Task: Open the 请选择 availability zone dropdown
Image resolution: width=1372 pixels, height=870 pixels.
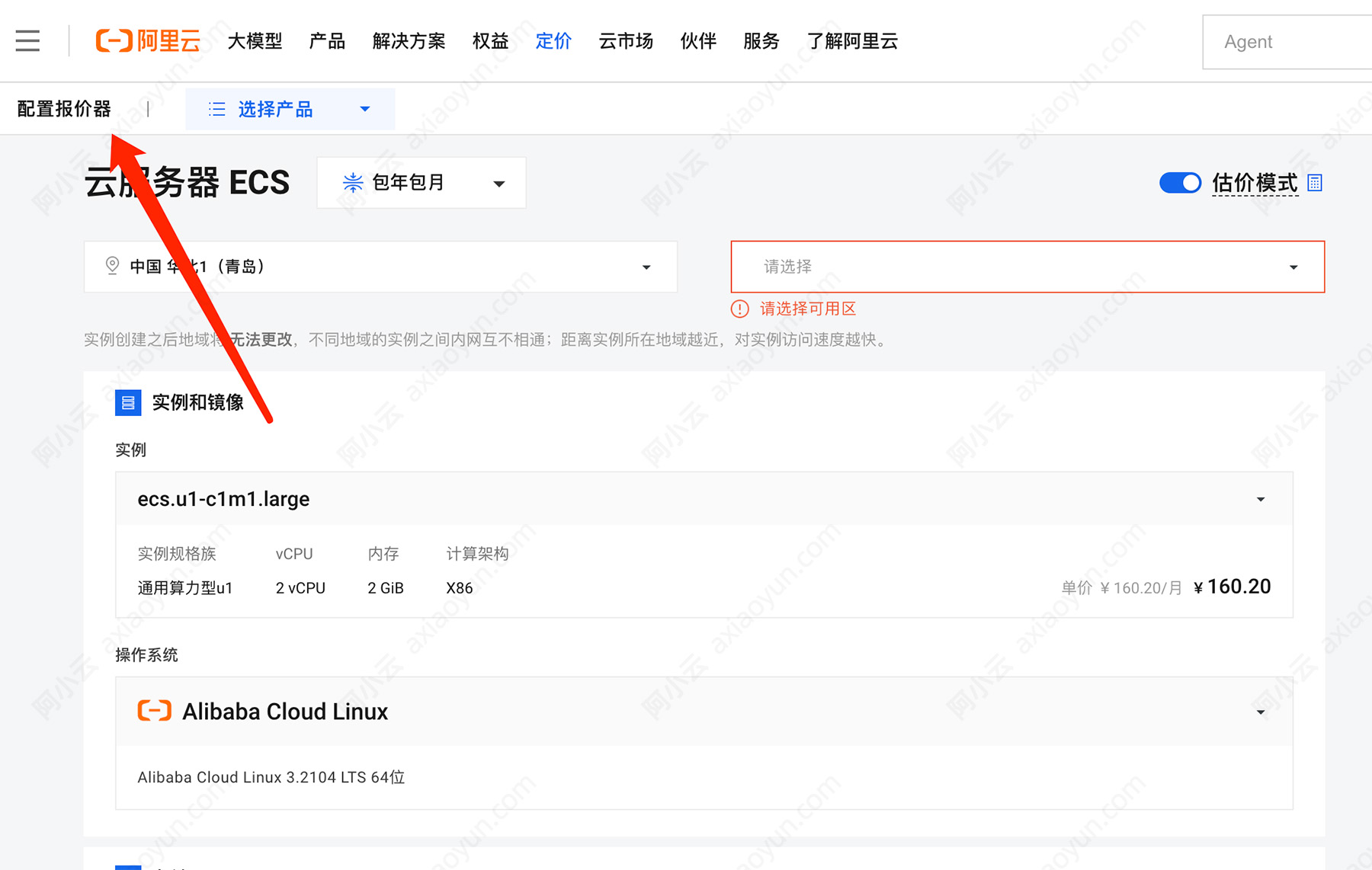Action: [1027, 267]
